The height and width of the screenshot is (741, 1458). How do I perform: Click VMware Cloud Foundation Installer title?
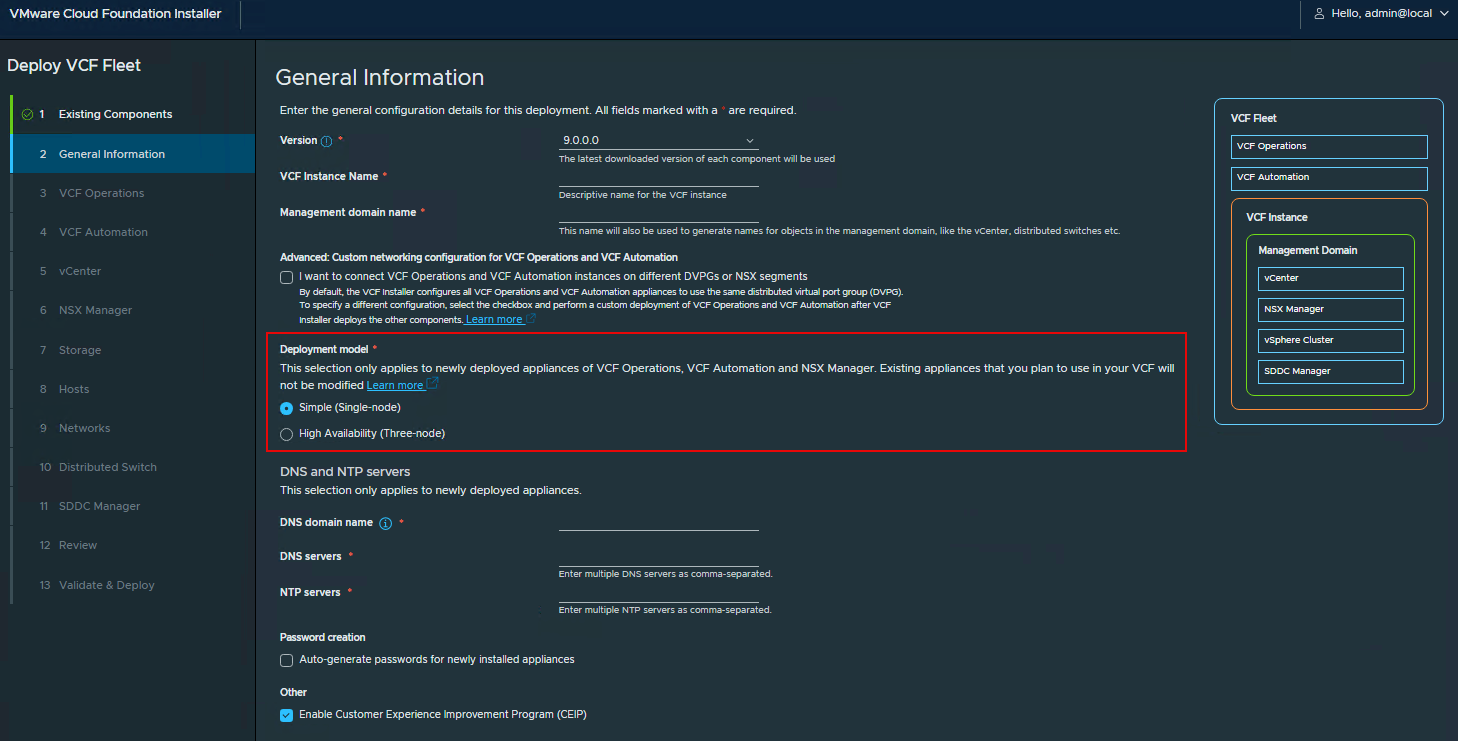(x=116, y=14)
